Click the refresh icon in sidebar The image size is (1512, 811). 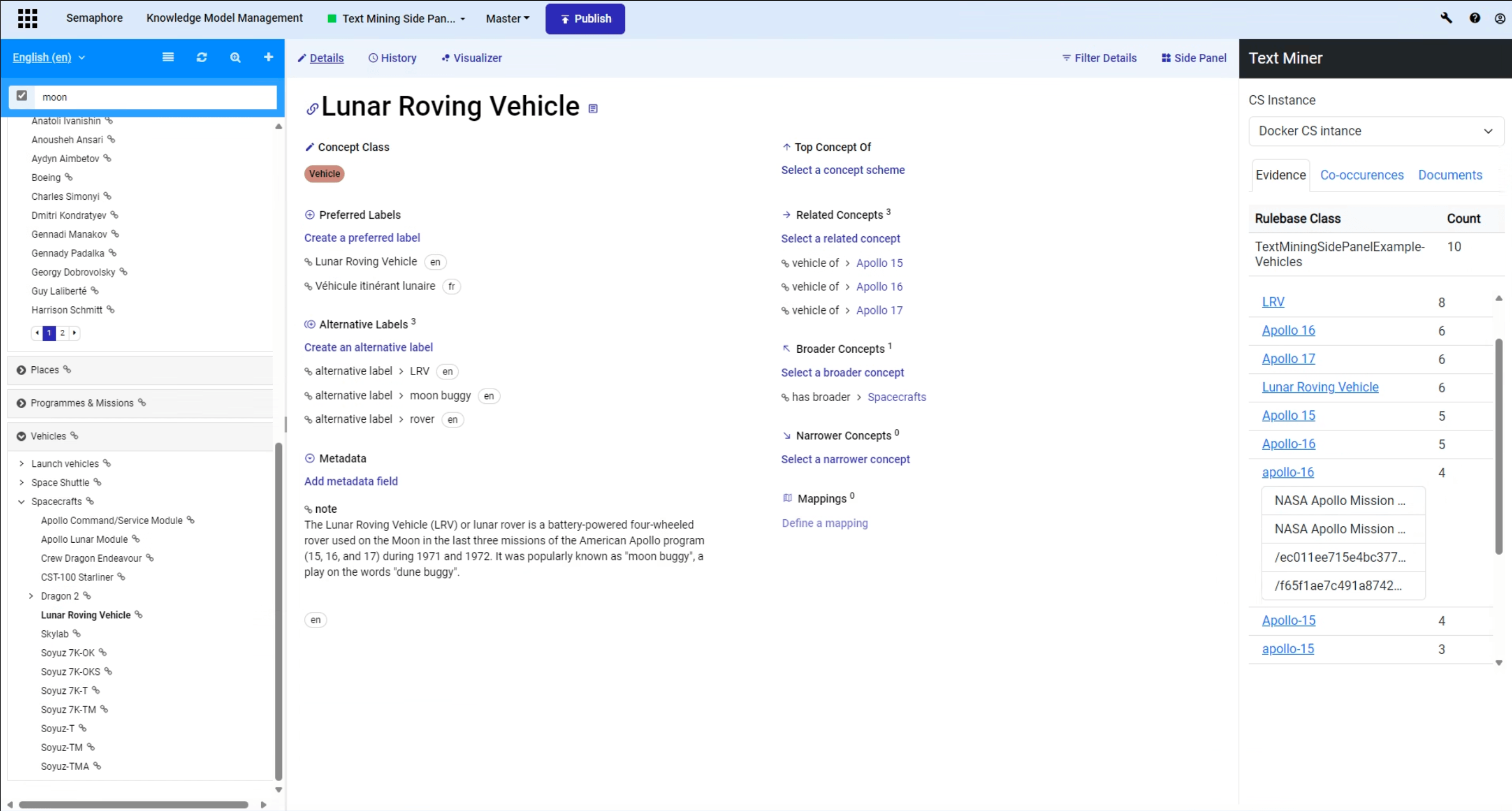point(201,57)
